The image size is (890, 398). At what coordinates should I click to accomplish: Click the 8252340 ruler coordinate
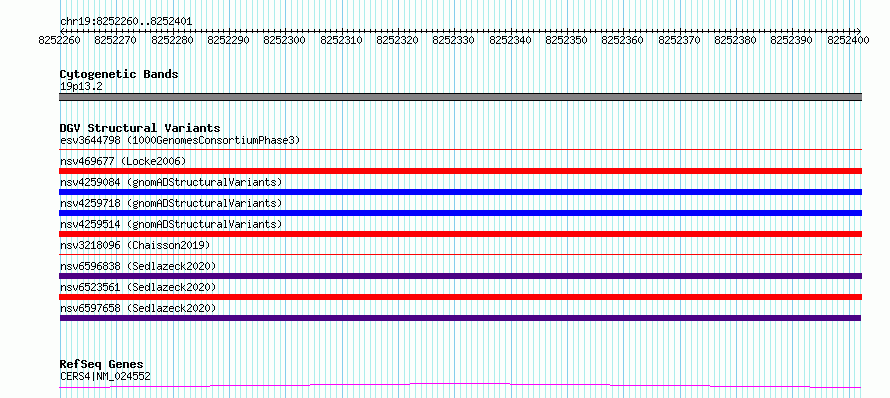(x=510, y=40)
